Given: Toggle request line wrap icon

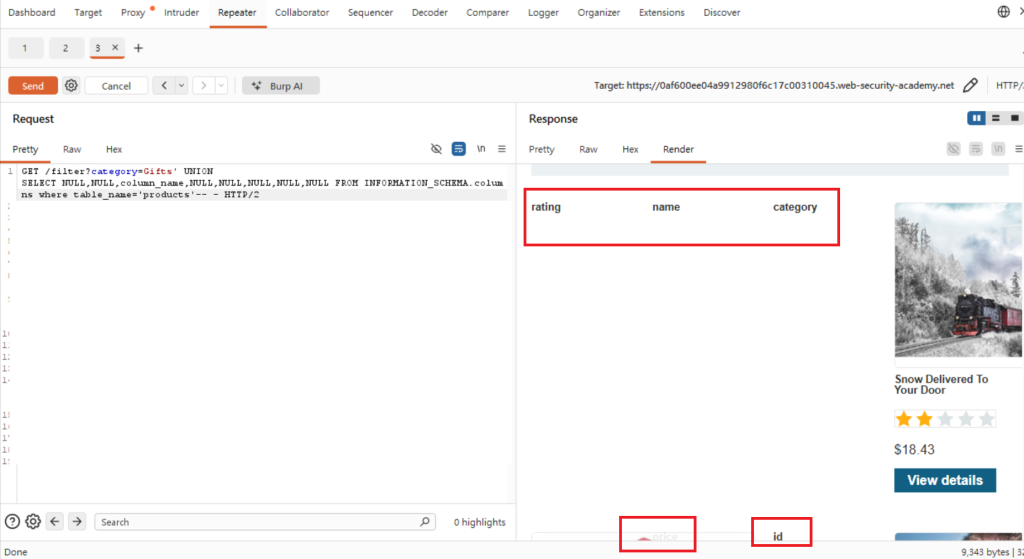Looking at the screenshot, I should click(458, 149).
